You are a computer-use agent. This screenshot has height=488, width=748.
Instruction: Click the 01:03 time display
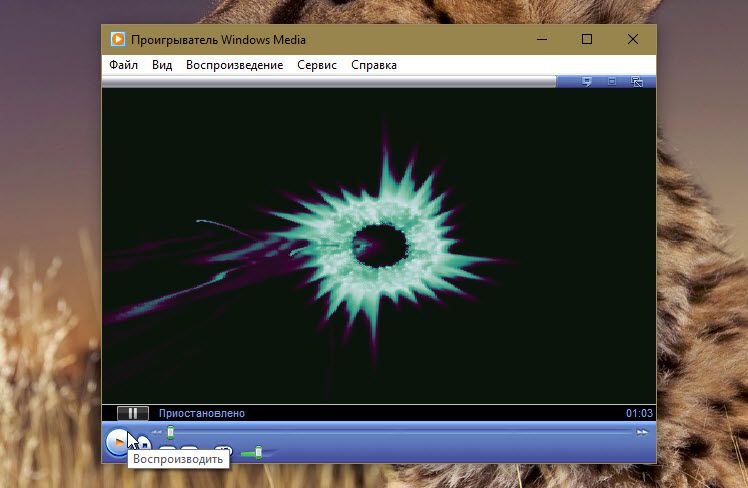pos(639,413)
